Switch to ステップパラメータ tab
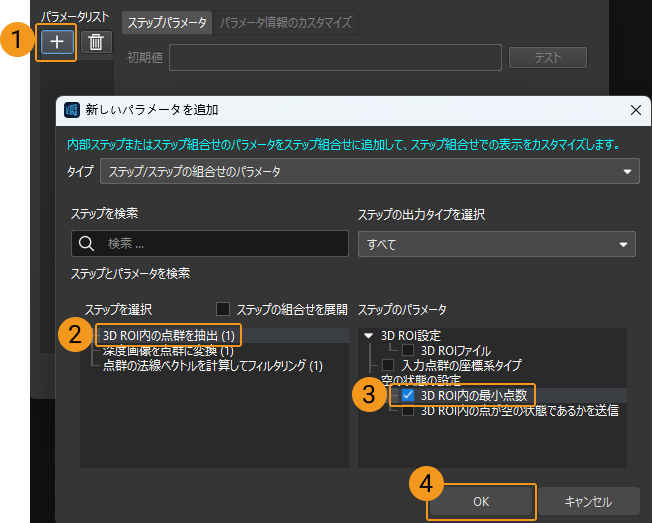Image resolution: width=652 pixels, height=523 pixels. click(167, 22)
